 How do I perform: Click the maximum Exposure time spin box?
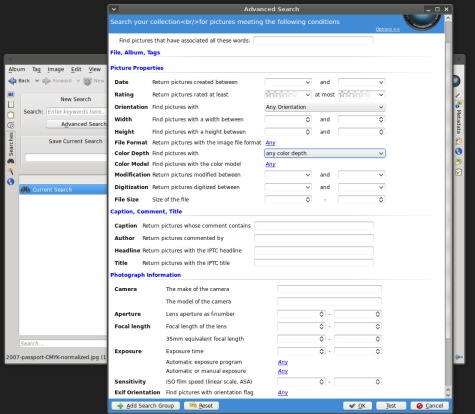pyautogui.click(x=358, y=351)
